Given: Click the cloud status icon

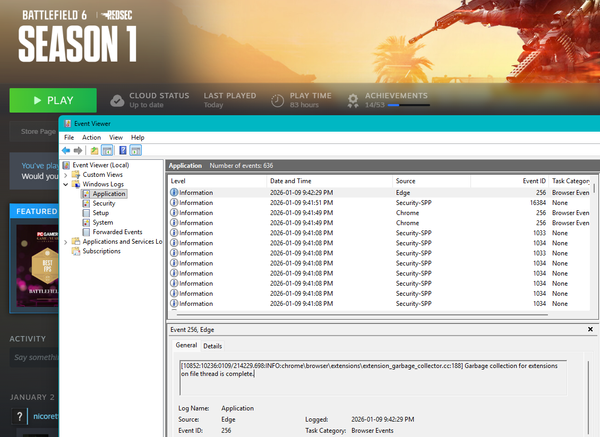Looking at the screenshot, I should click(117, 100).
